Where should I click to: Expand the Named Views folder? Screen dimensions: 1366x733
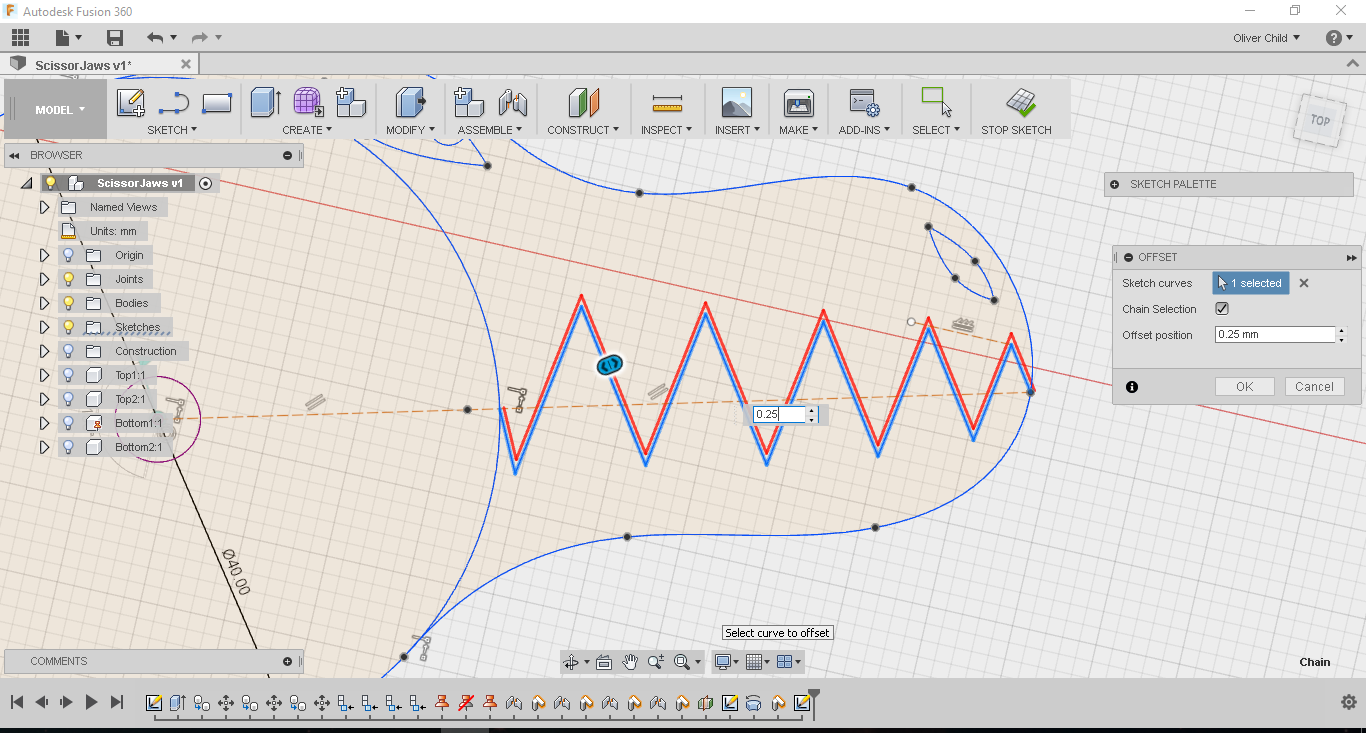click(44, 207)
